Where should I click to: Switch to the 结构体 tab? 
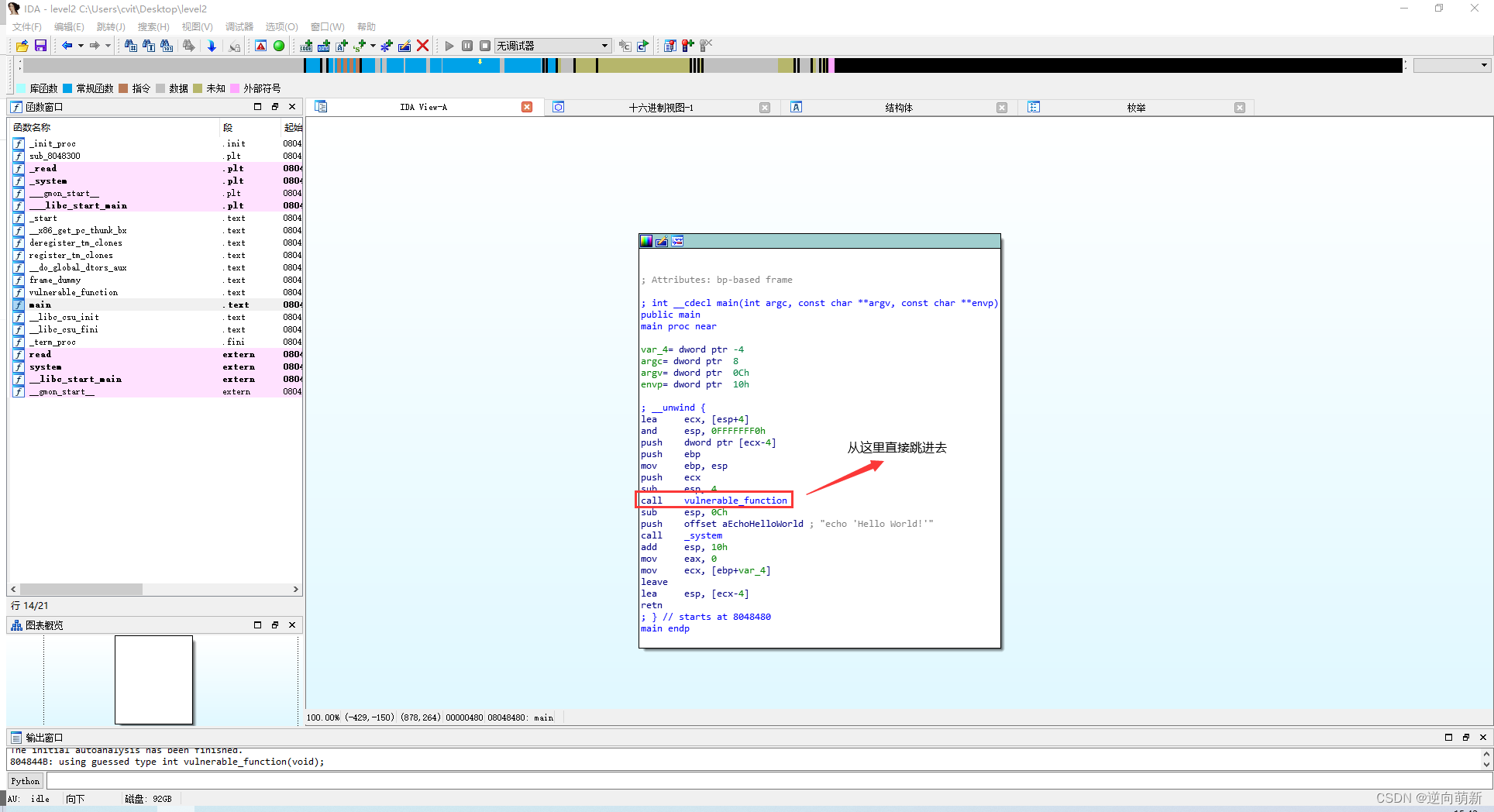tap(899, 108)
